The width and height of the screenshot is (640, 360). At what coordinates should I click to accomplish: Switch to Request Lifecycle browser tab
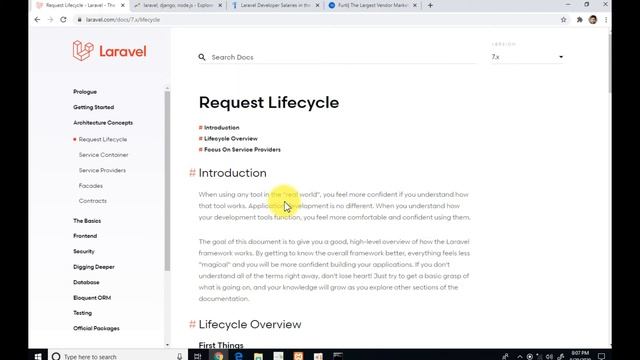[x=80, y=5]
